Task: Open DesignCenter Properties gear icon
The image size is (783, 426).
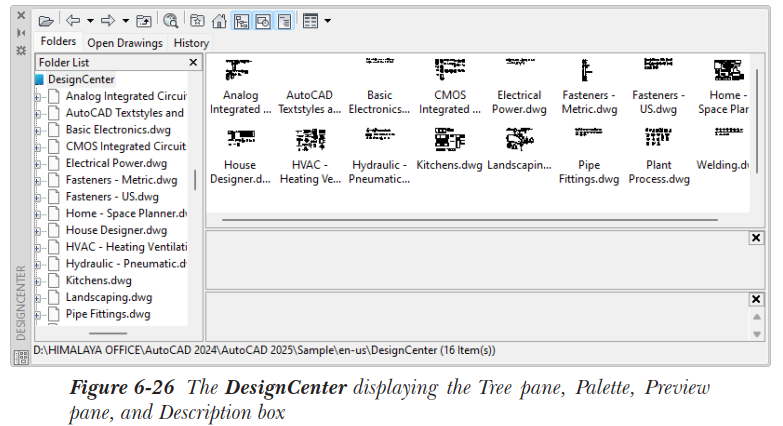Action: 21,50
